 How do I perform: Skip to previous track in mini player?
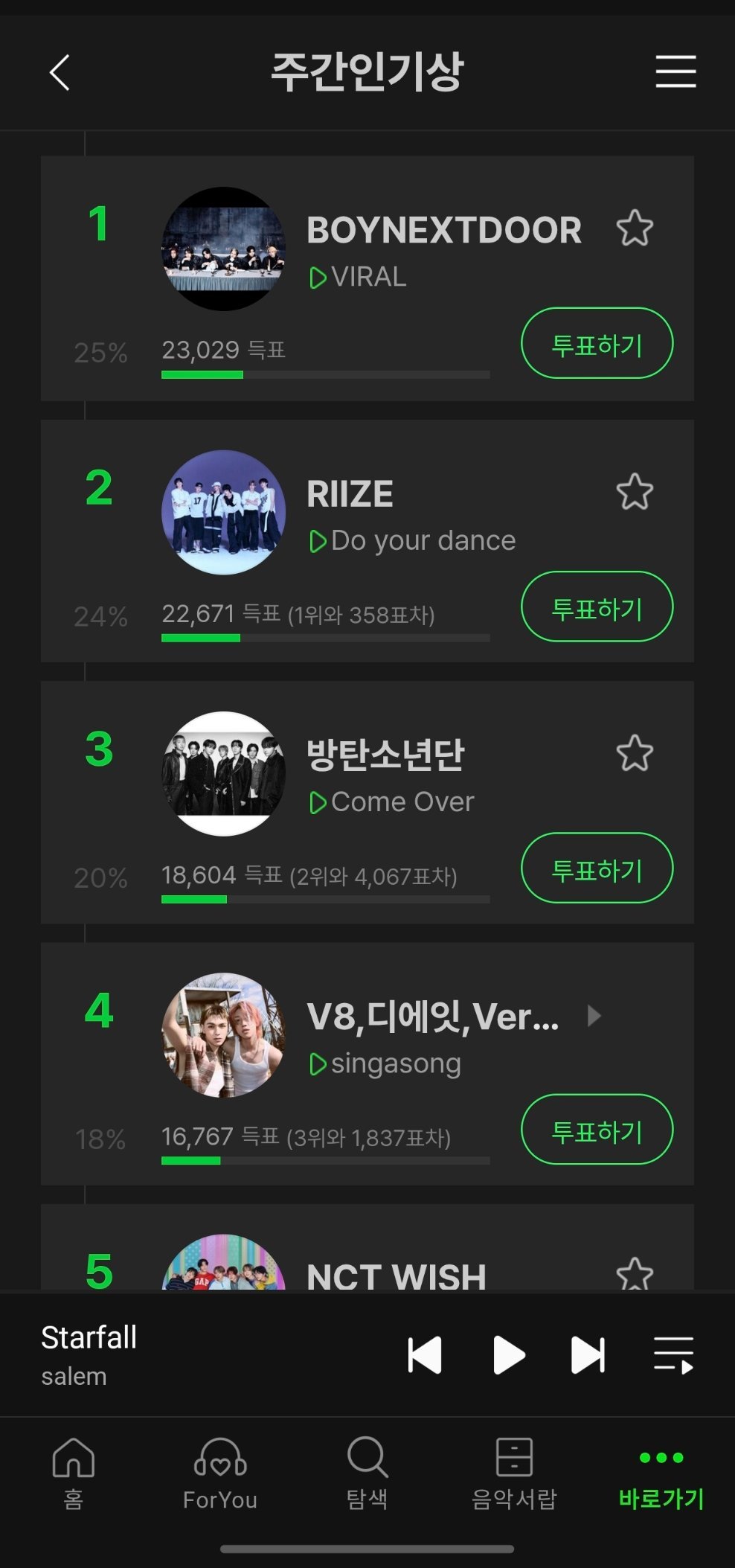(425, 1354)
